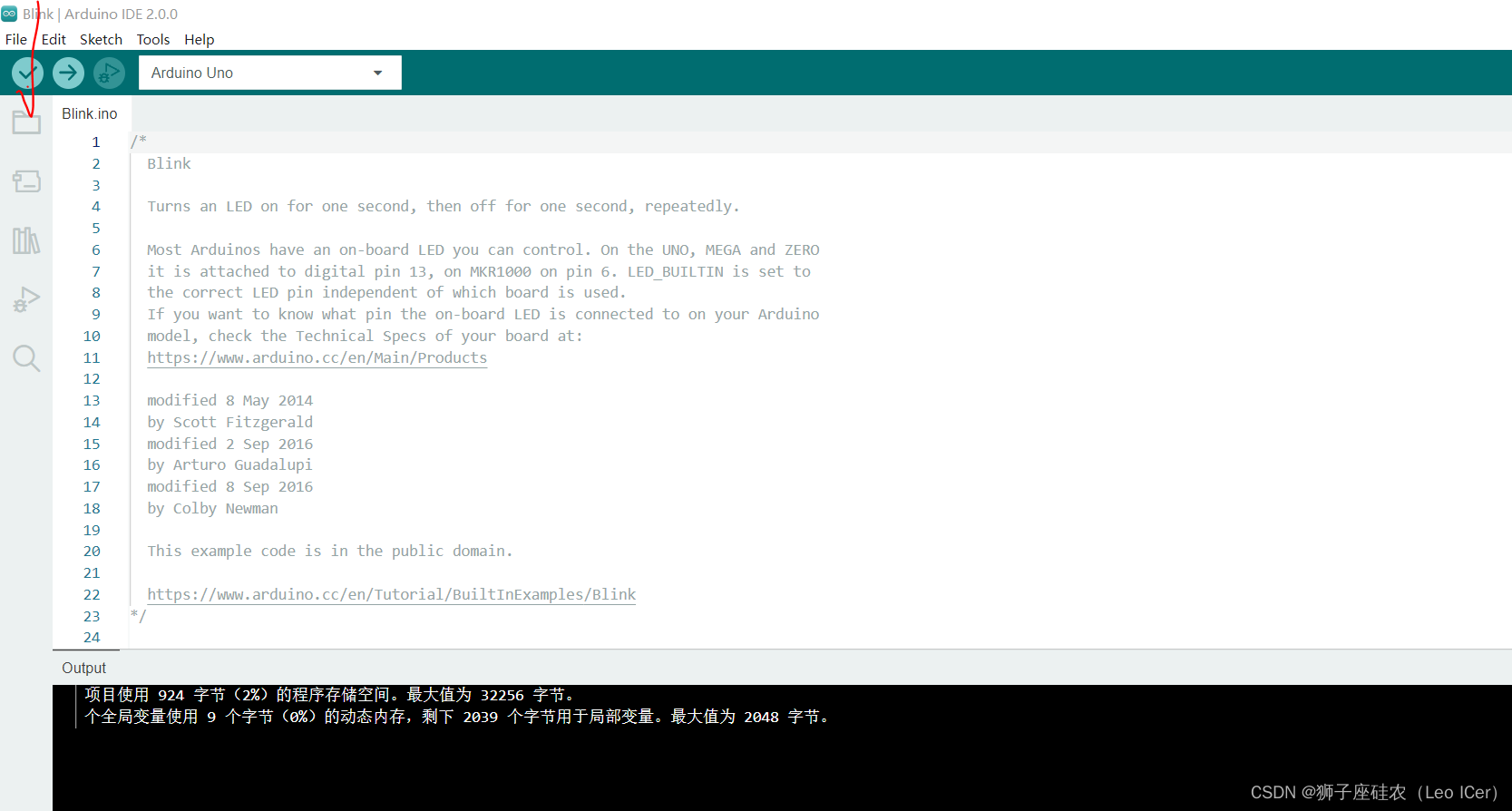1512x811 pixels.
Task: Follow the arduino.cc Main/Products link
Action: (x=317, y=357)
